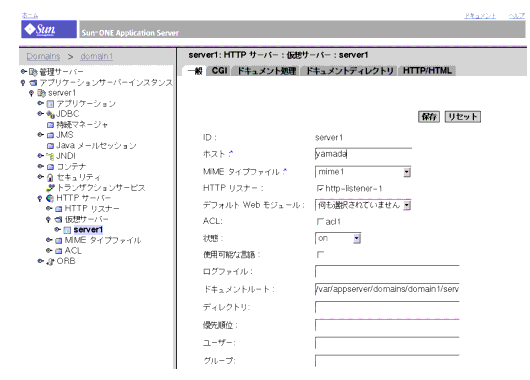This screenshot has height=380, width=530.
Task: Open the ドキュメントディレクトリ tab
Action: (x=350, y=71)
